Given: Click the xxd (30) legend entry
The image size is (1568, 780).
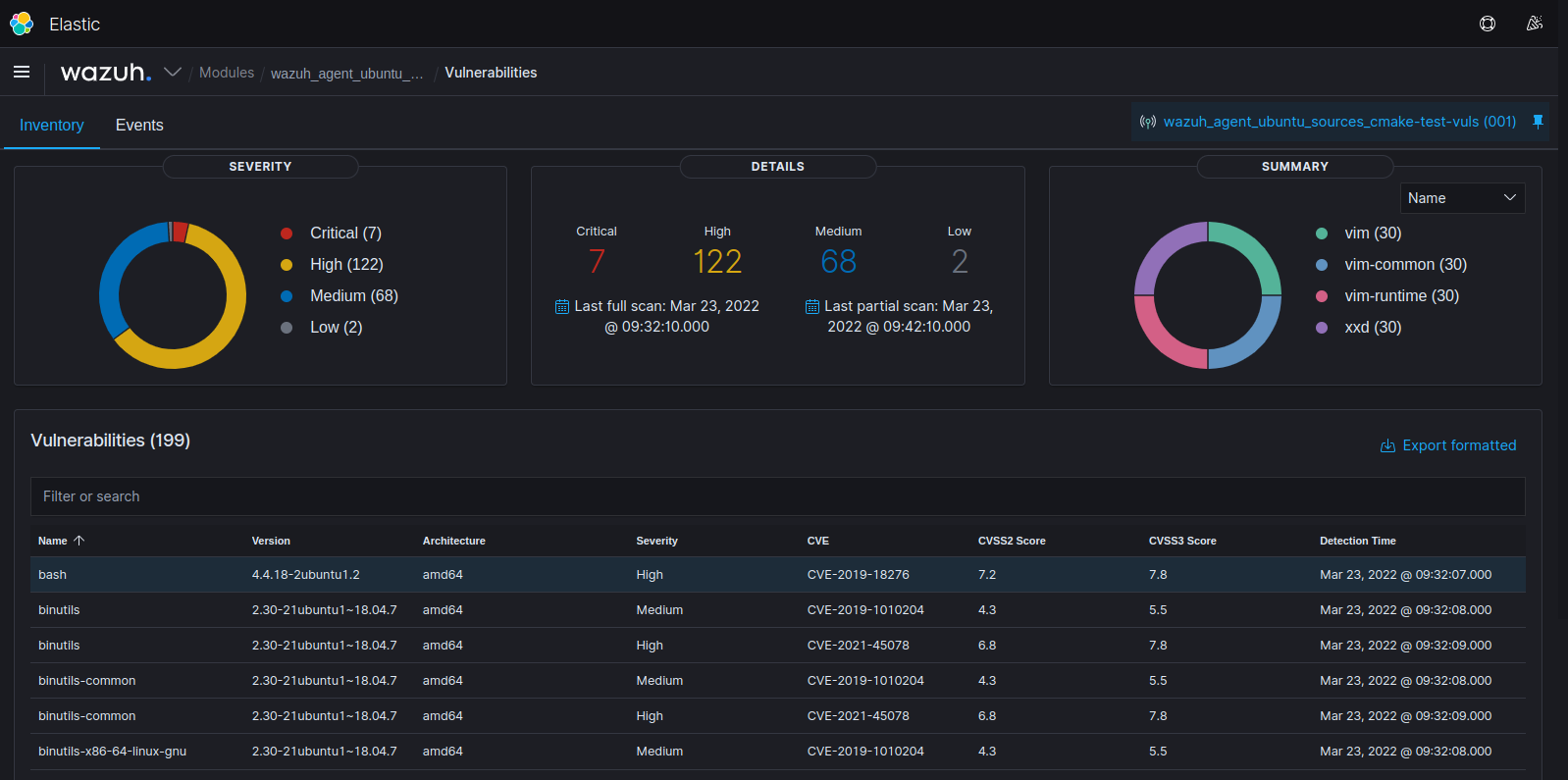Looking at the screenshot, I should [x=1373, y=328].
